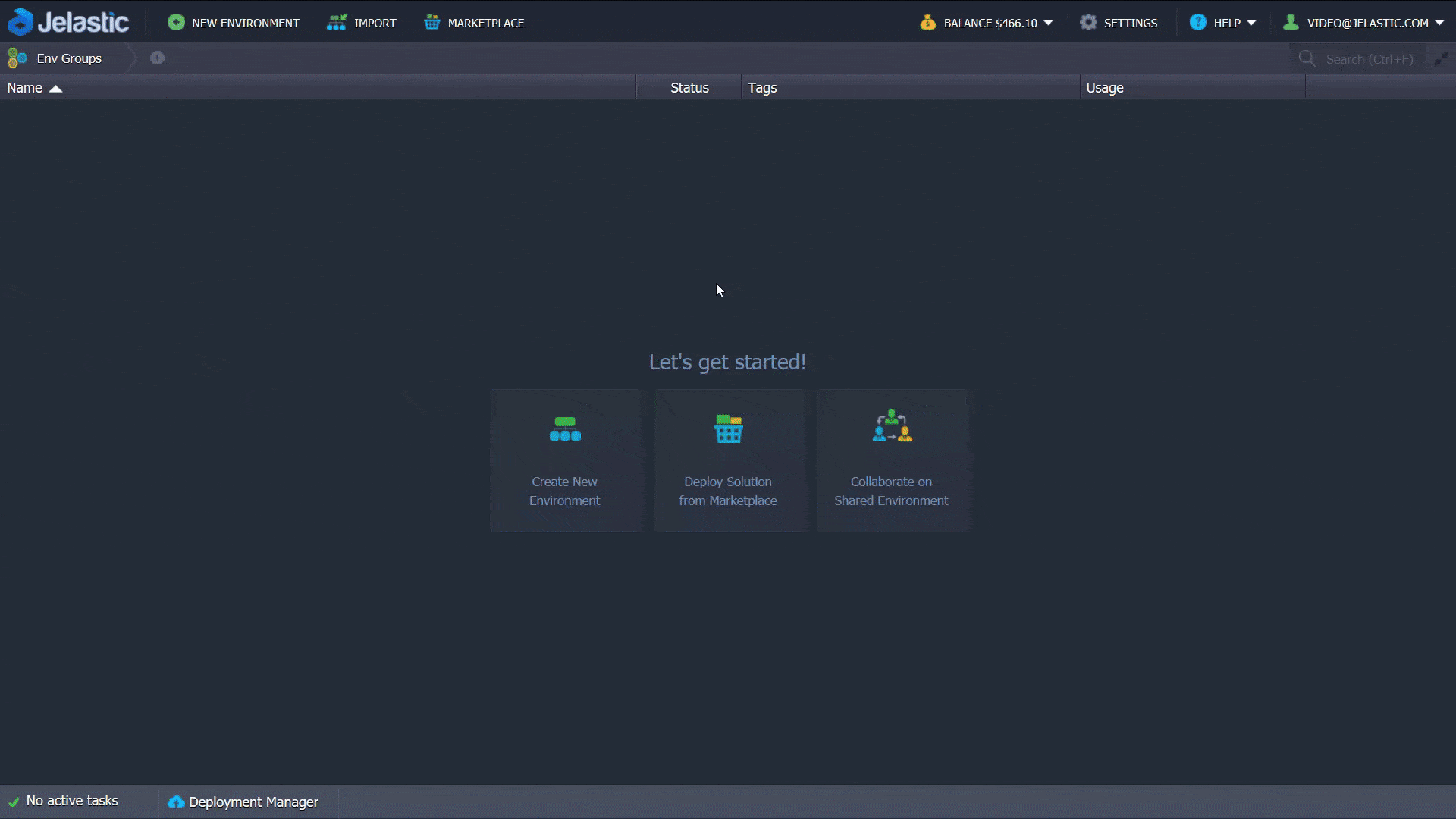Open Collaborate on Shared Environment tile
Image resolution: width=1456 pixels, height=819 pixels.
click(x=891, y=460)
